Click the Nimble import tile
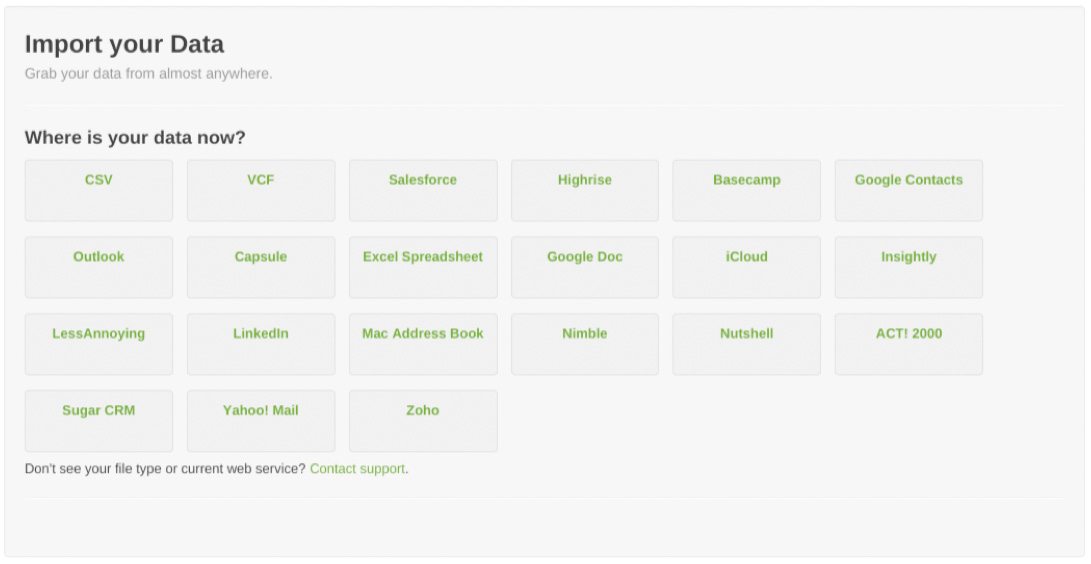This screenshot has width=1091, height=564. click(585, 344)
